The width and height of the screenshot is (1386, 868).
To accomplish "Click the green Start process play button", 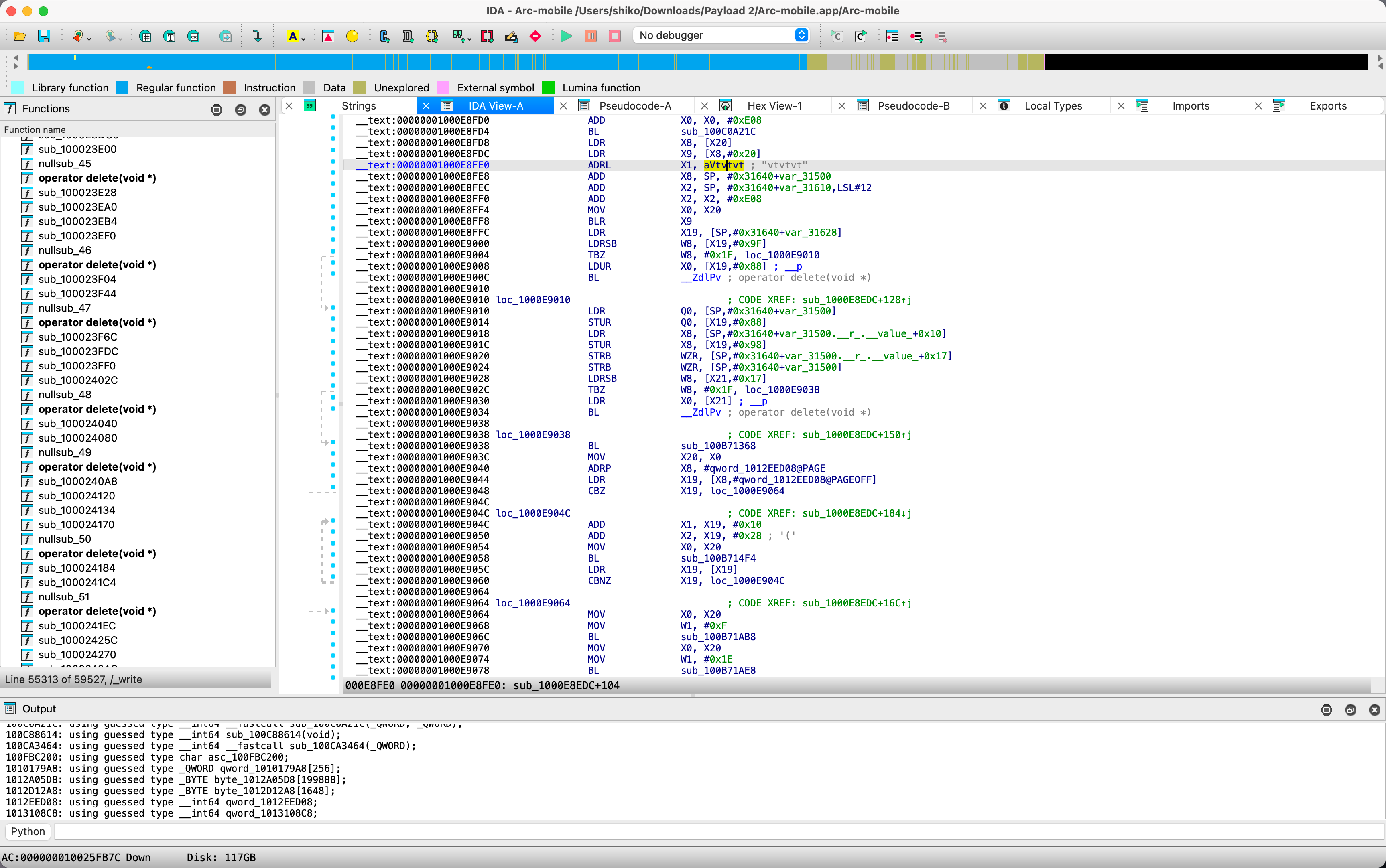I will pos(566,36).
